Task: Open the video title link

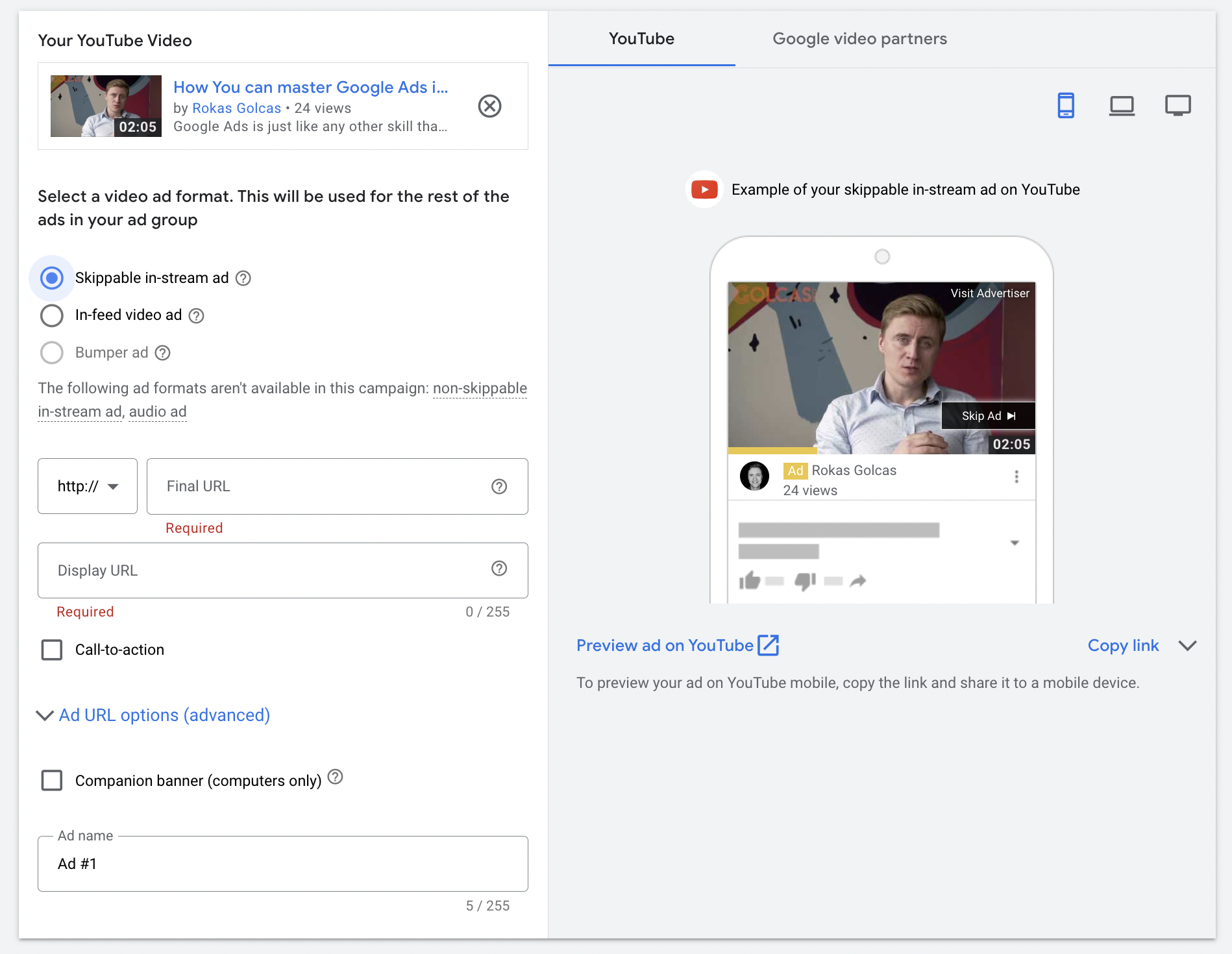Action: tap(310, 87)
